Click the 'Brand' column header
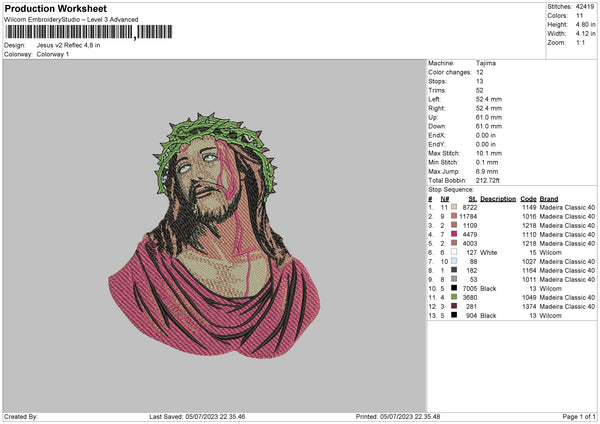Viewport: 600px width, 424px height. [x=549, y=199]
